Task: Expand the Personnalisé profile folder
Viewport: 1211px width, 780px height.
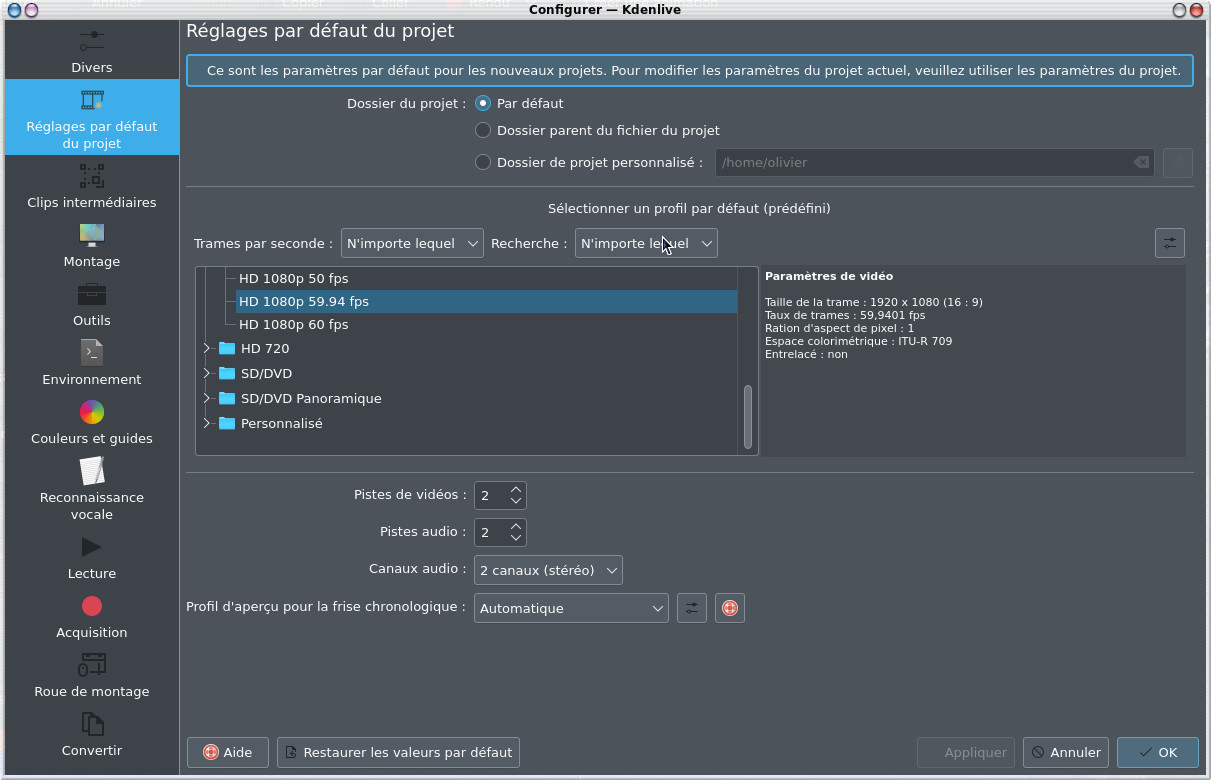Action: (207, 423)
